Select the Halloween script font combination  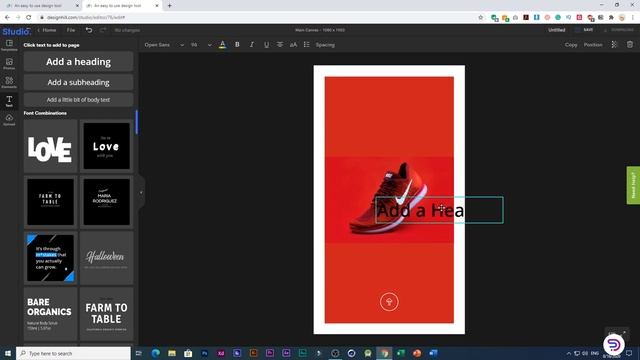pos(107,258)
